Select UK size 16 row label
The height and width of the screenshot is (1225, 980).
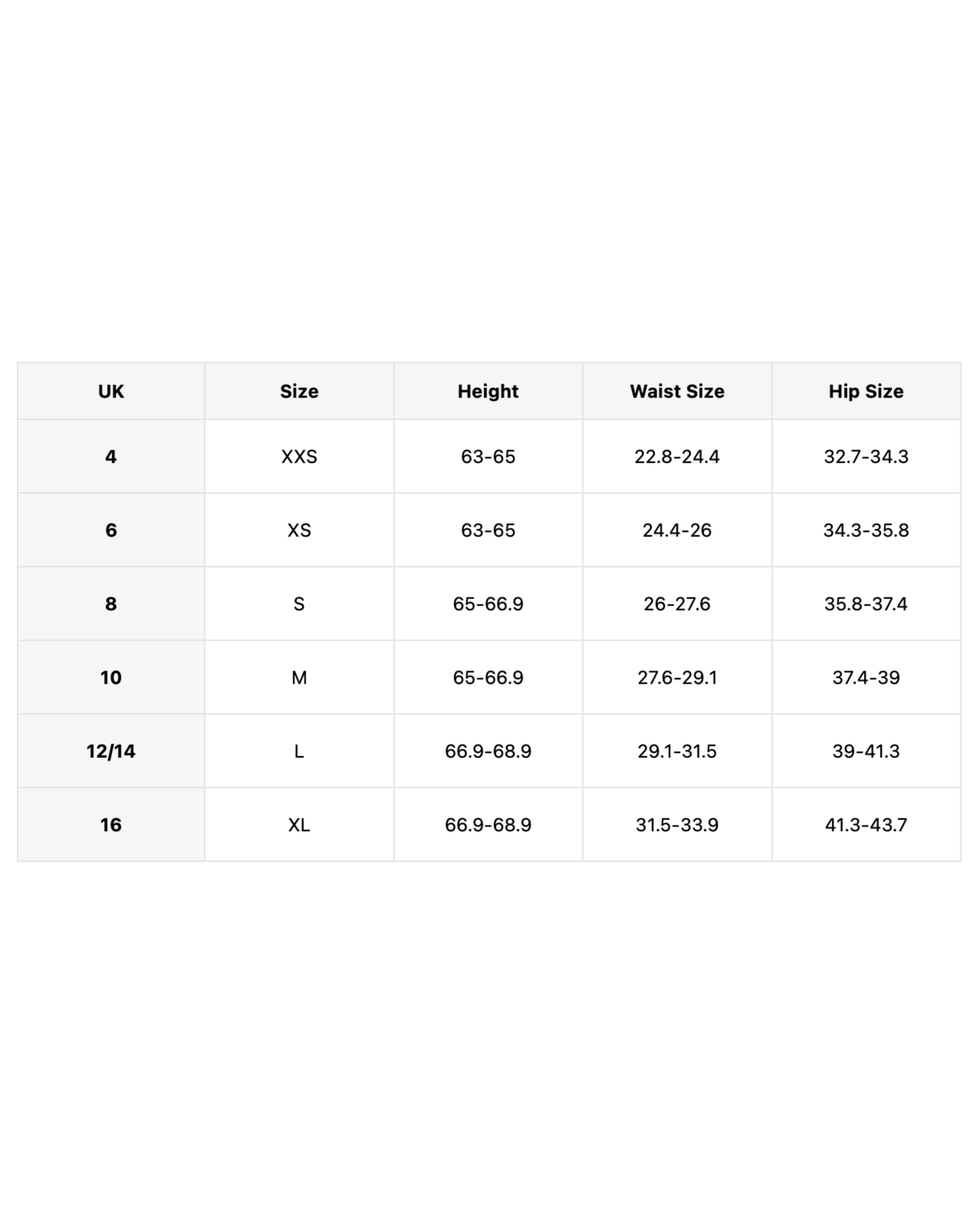click(111, 824)
